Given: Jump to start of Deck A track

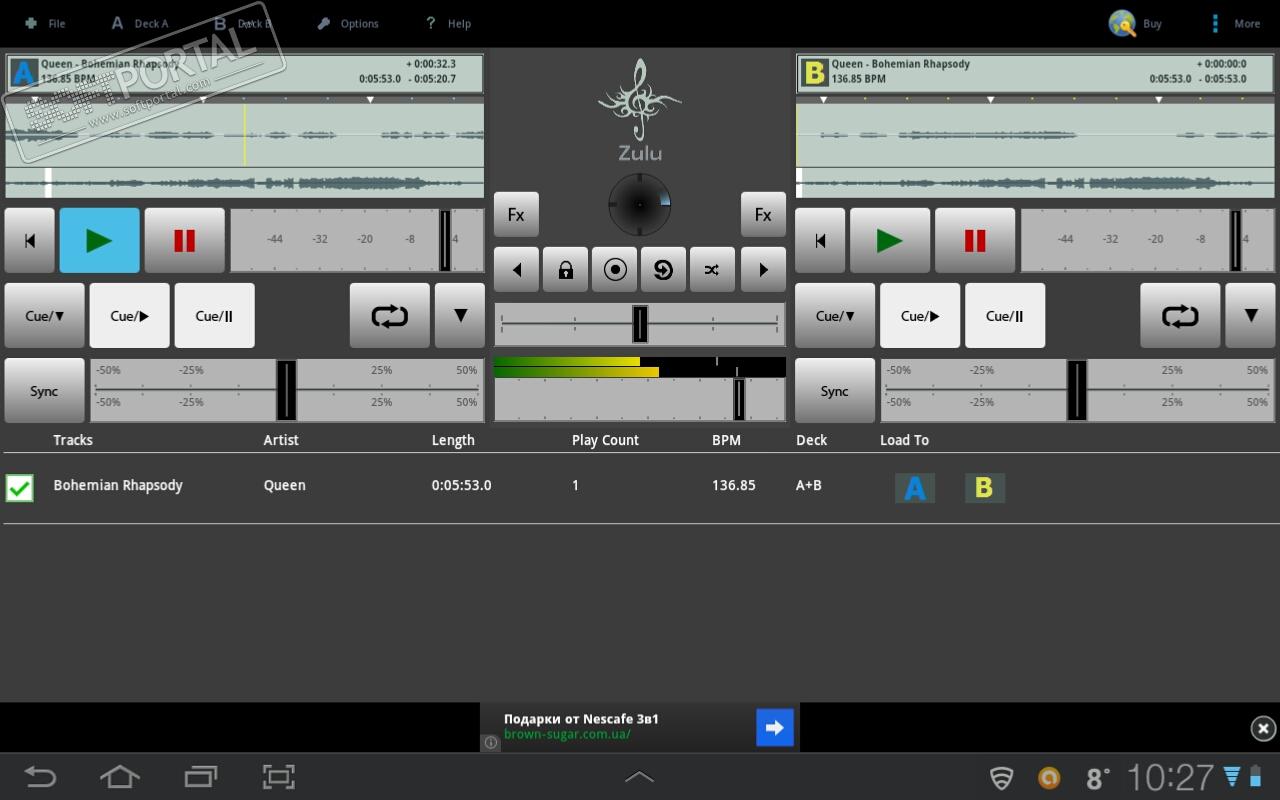Looking at the screenshot, I should tap(30, 241).
